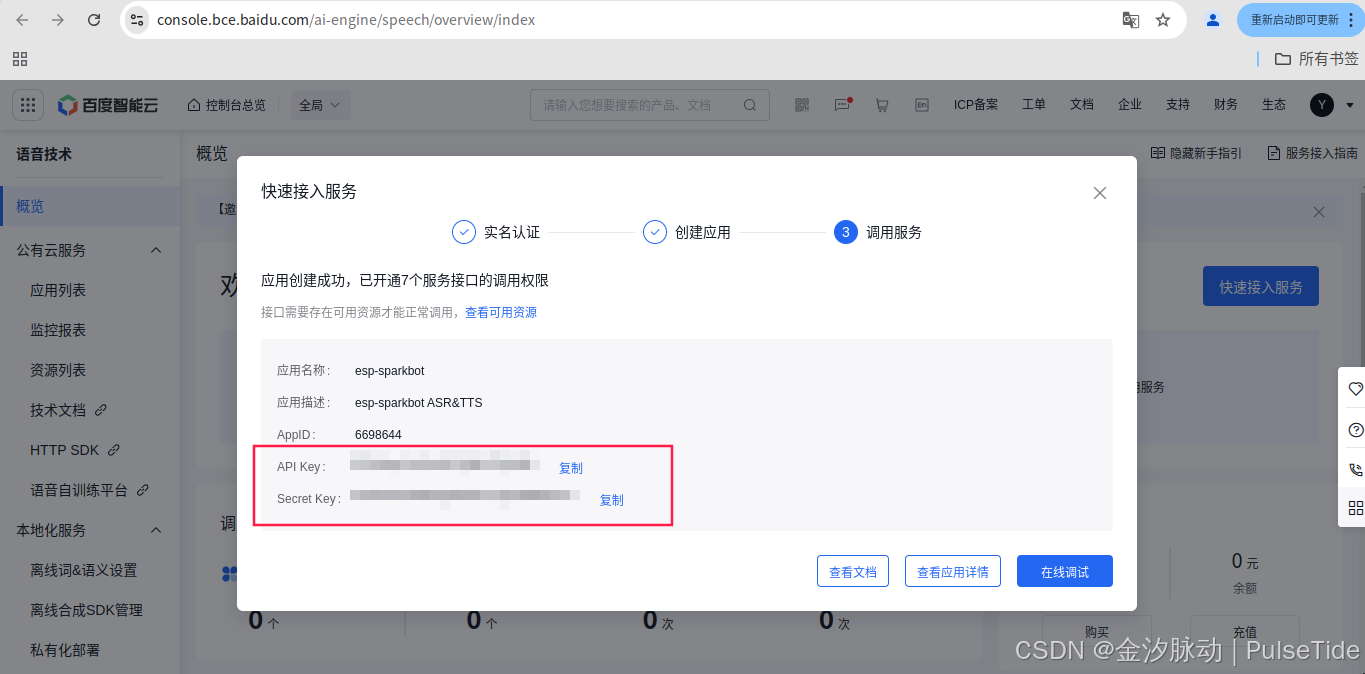Click the translate page icon
Screen dimensions: 1365x674
pyautogui.click(x=1131, y=20)
